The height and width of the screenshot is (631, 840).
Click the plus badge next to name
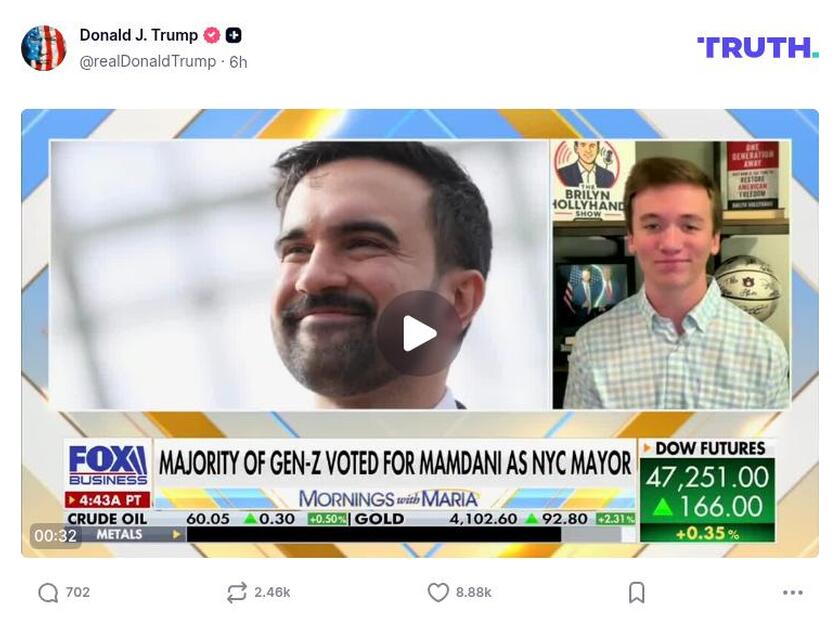tap(234, 35)
